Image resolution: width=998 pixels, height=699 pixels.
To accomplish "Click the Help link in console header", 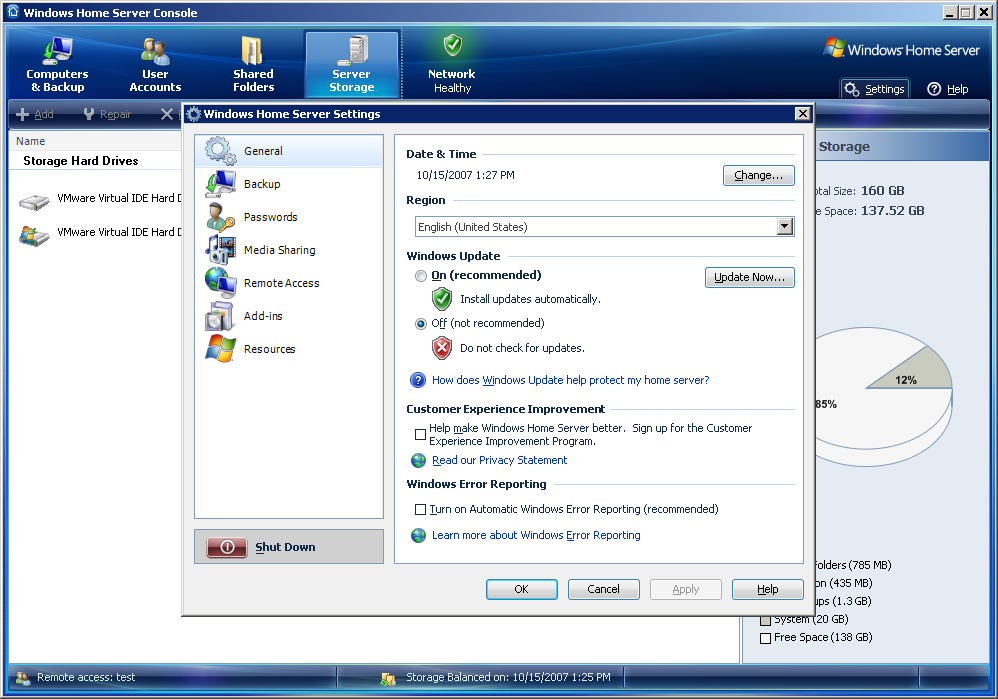I will coord(957,89).
